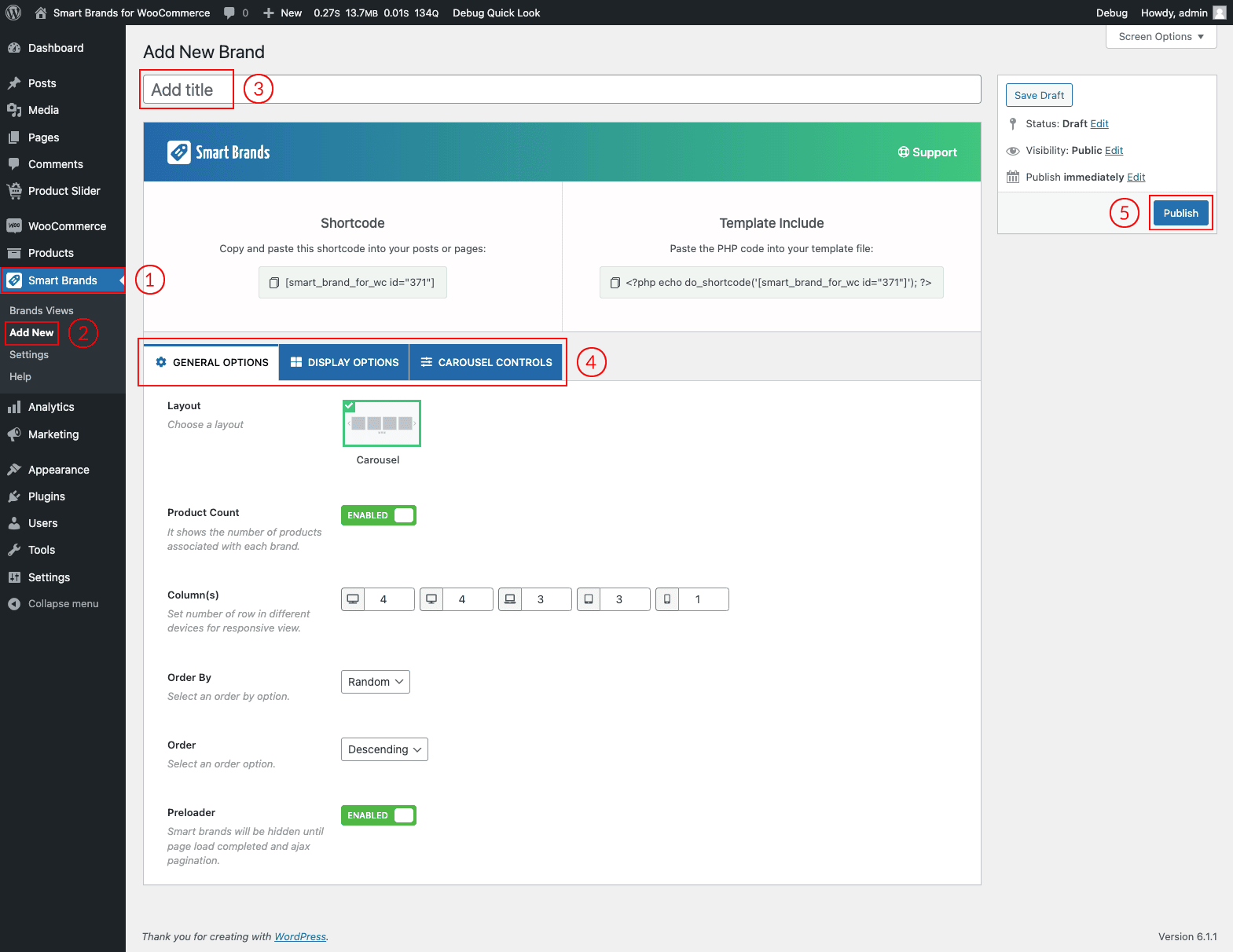Expand the Order Descending dropdown
The height and width of the screenshot is (952, 1233).
click(384, 749)
